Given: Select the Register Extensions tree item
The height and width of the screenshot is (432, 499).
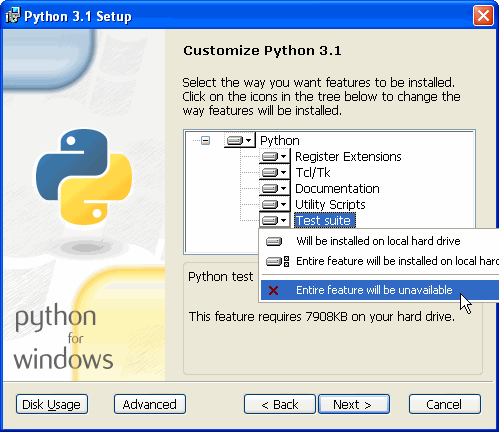Looking at the screenshot, I should (348, 157).
